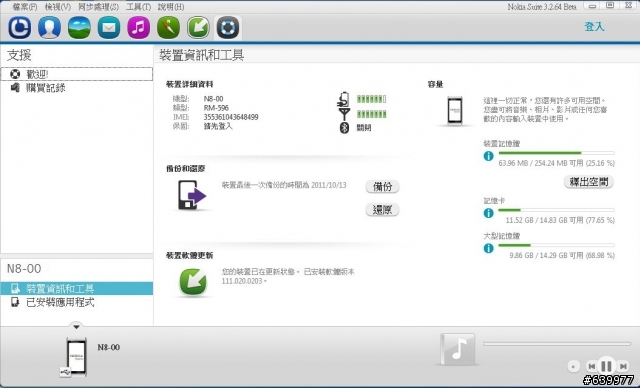This screenshot has height=388, width=640.
Task: Open the 檔案(F) menu
Action: 24,7
